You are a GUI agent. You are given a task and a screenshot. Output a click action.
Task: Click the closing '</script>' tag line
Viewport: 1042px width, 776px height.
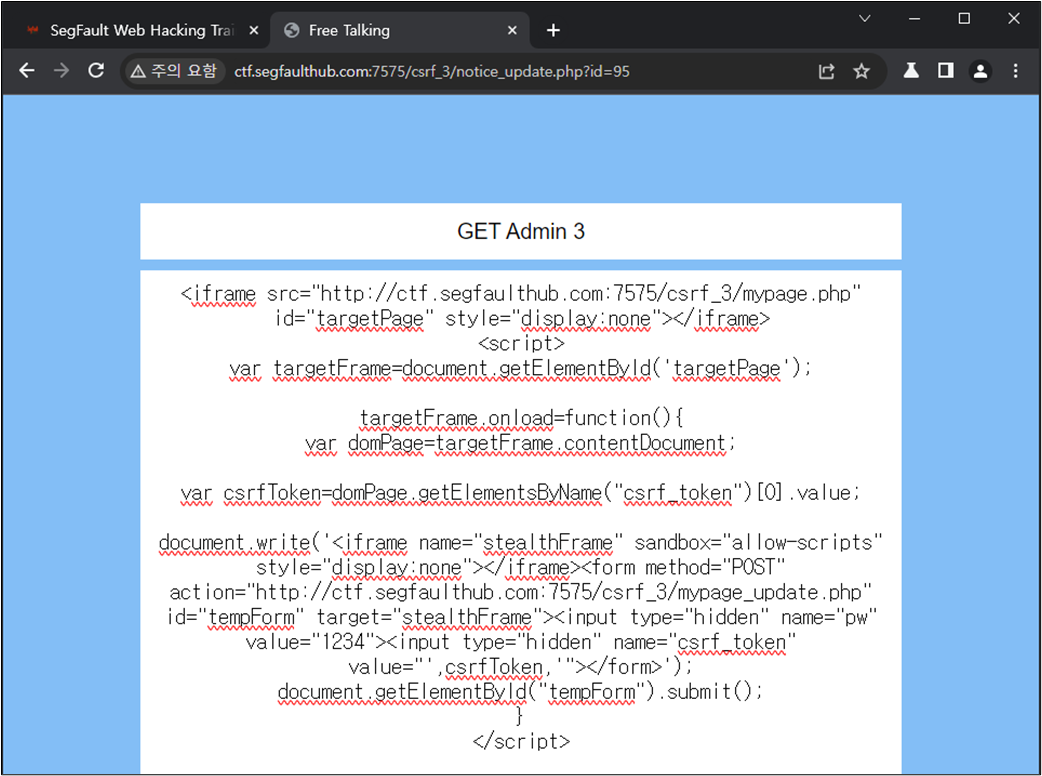(521, 741)
